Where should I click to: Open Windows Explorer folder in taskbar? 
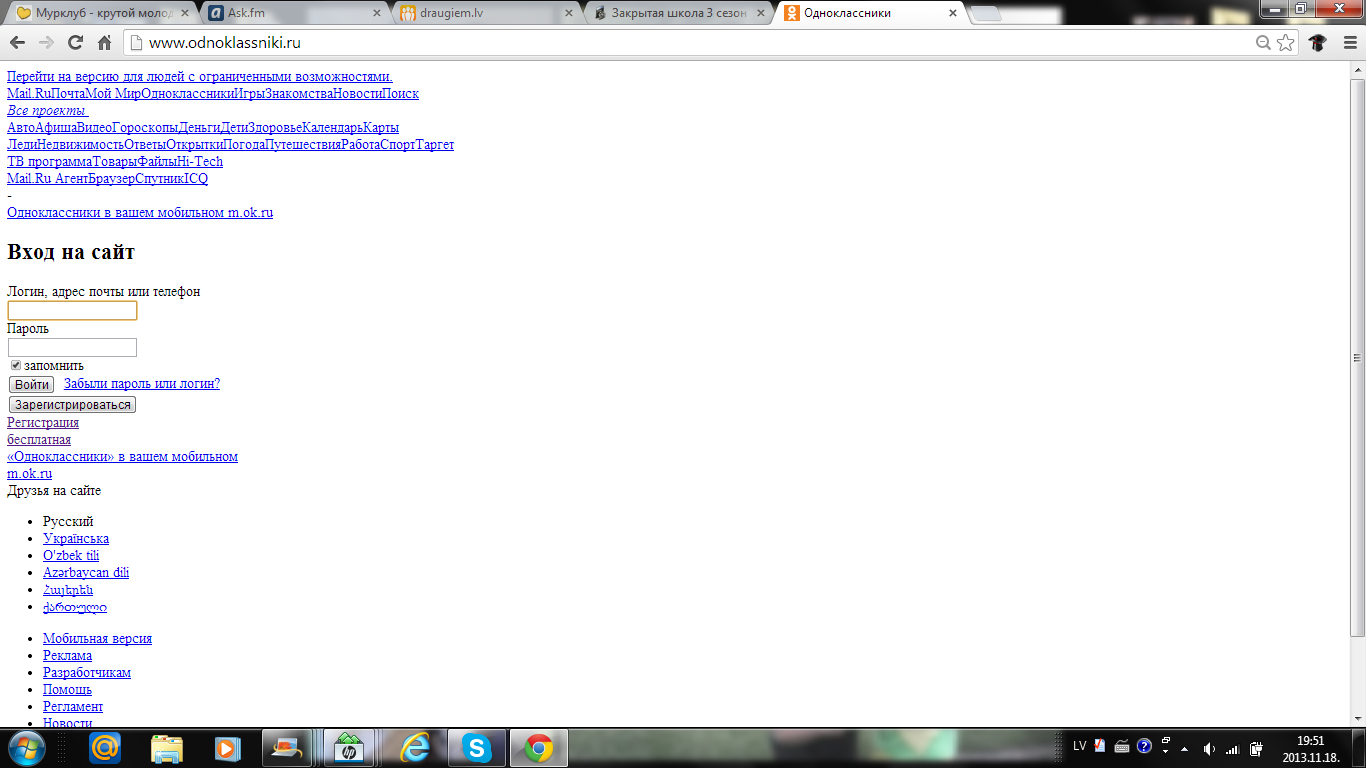167,748
